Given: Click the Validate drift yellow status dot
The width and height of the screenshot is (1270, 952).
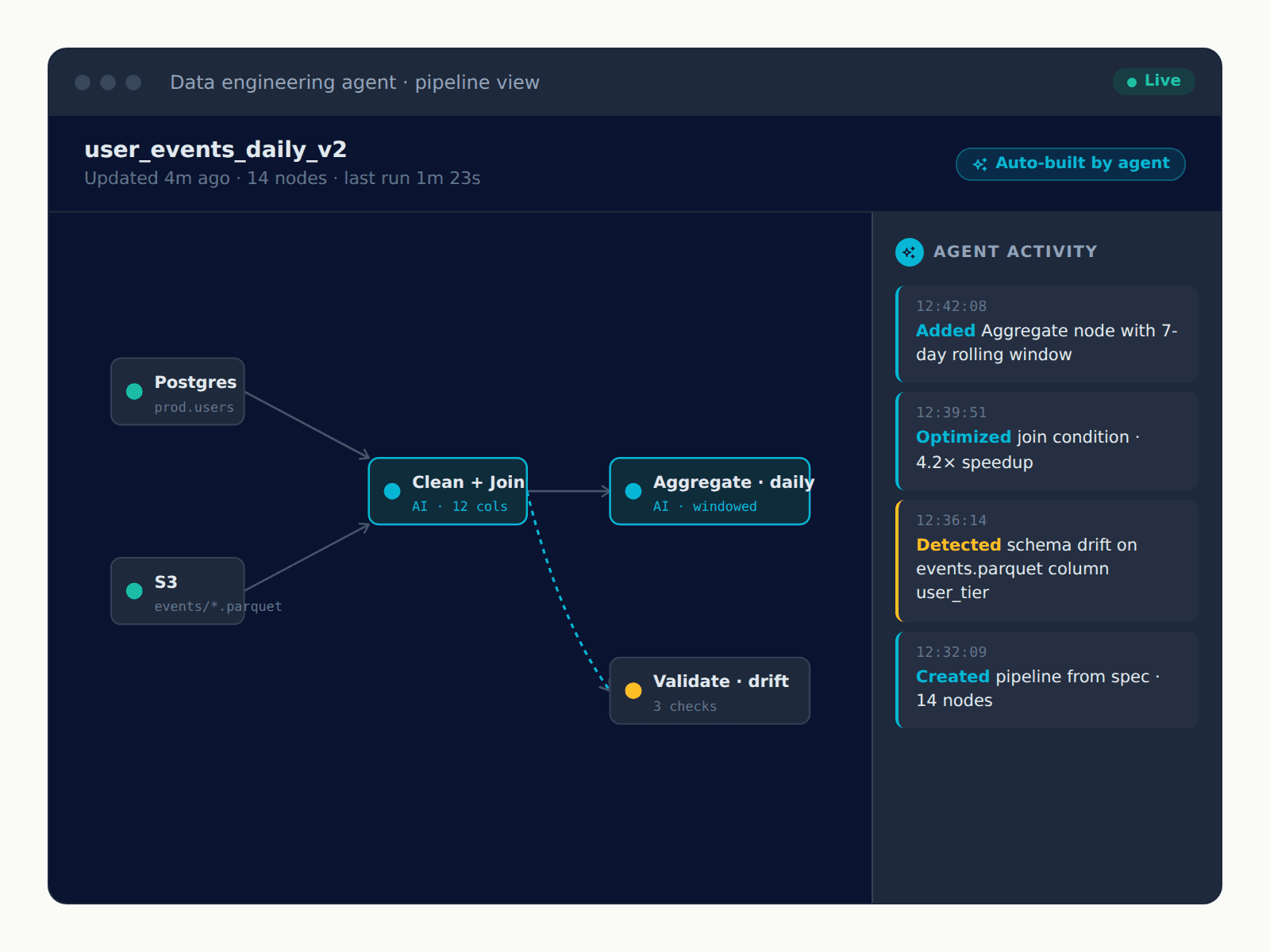Looking at the screenshot, I should 633,690.
